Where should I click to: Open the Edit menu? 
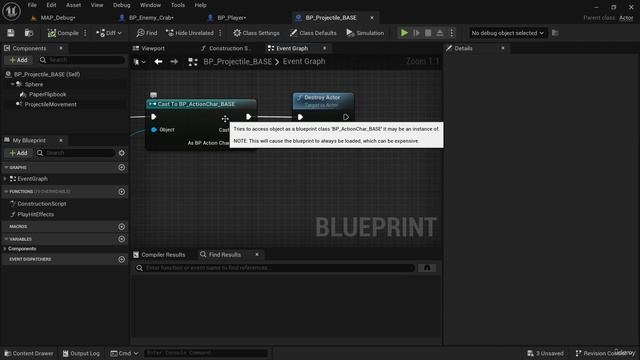[x=51, y=5]
